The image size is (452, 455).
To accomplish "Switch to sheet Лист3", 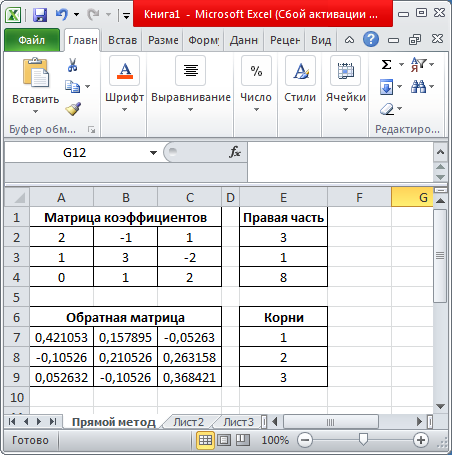I will (x=239, y=422).
